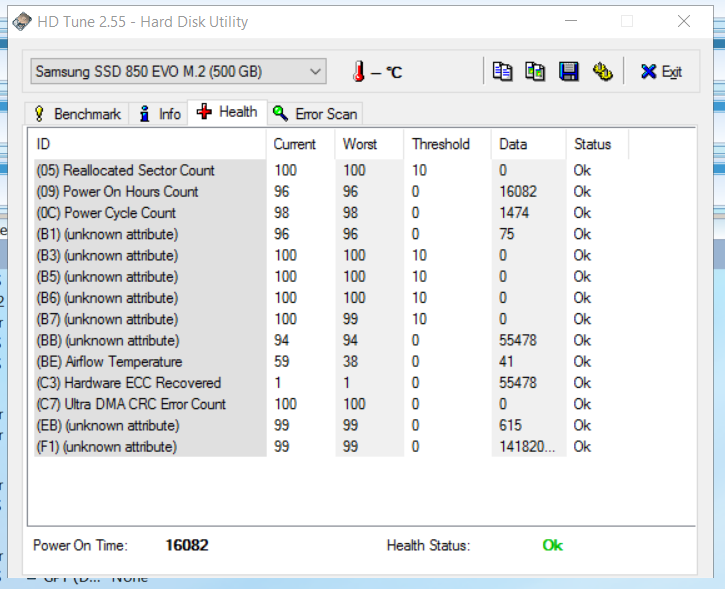Select the (B7) unknown attribute row

(331, 319)
